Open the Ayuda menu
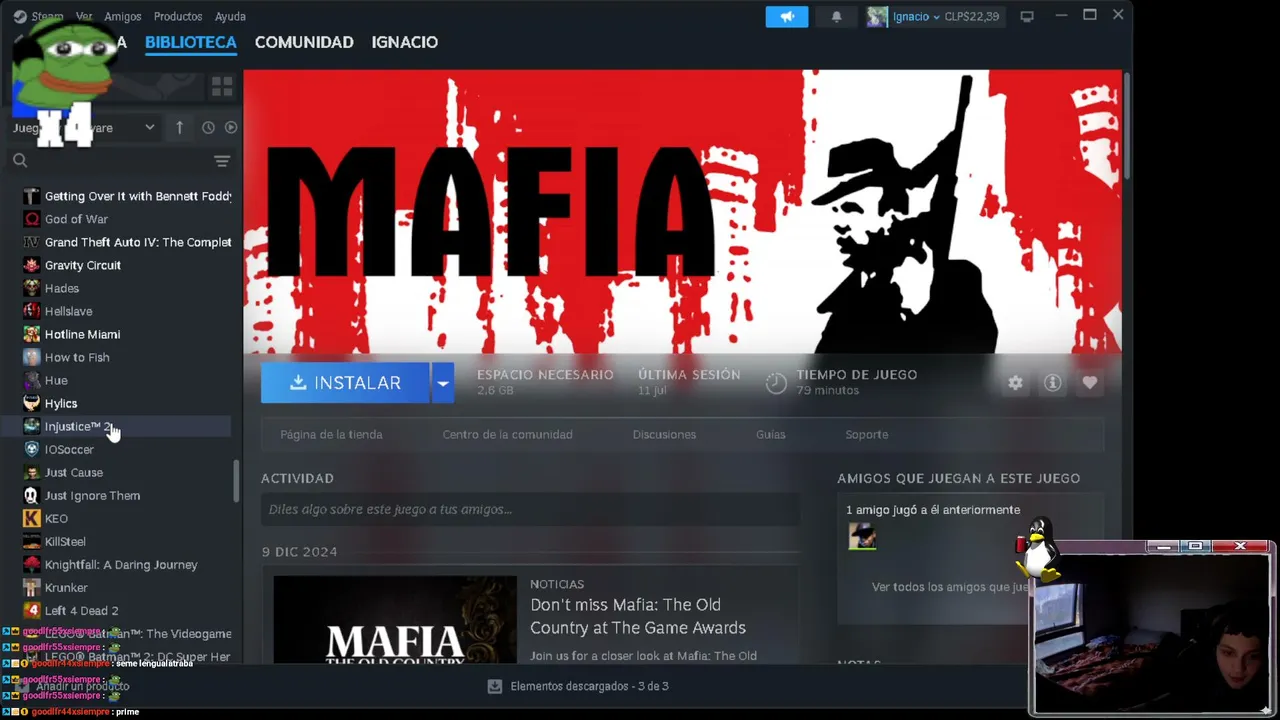1280x720 pixels. (230, 16)
